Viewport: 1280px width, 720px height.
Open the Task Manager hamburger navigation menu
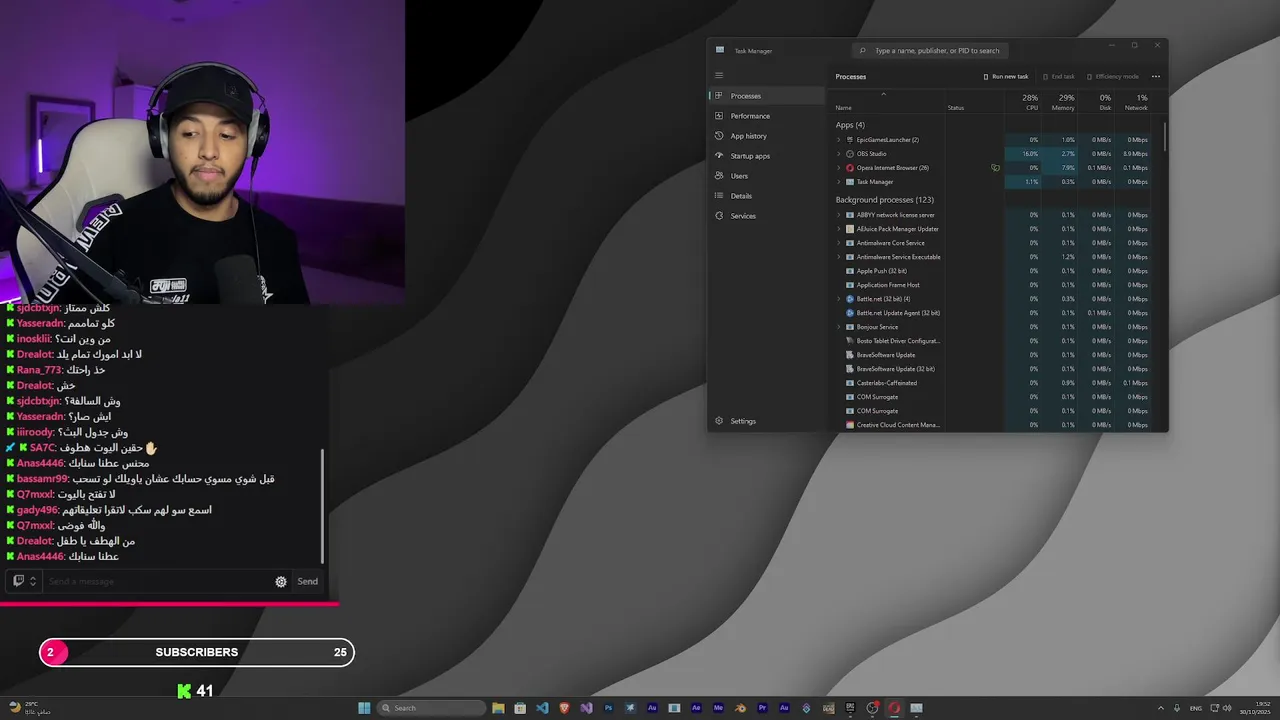[718, 75]
